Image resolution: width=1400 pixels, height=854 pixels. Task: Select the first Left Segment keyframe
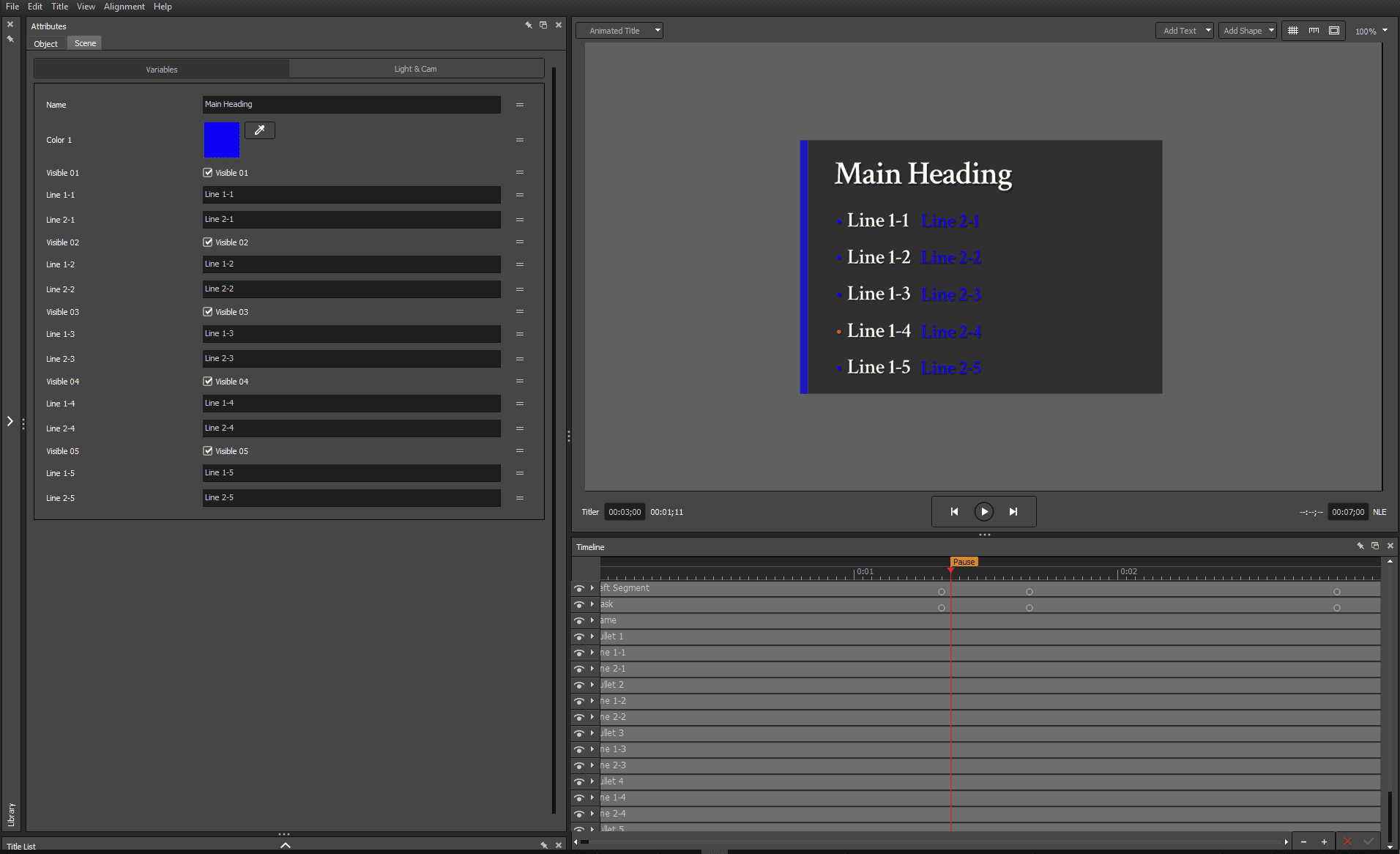[x=942, y=592]
